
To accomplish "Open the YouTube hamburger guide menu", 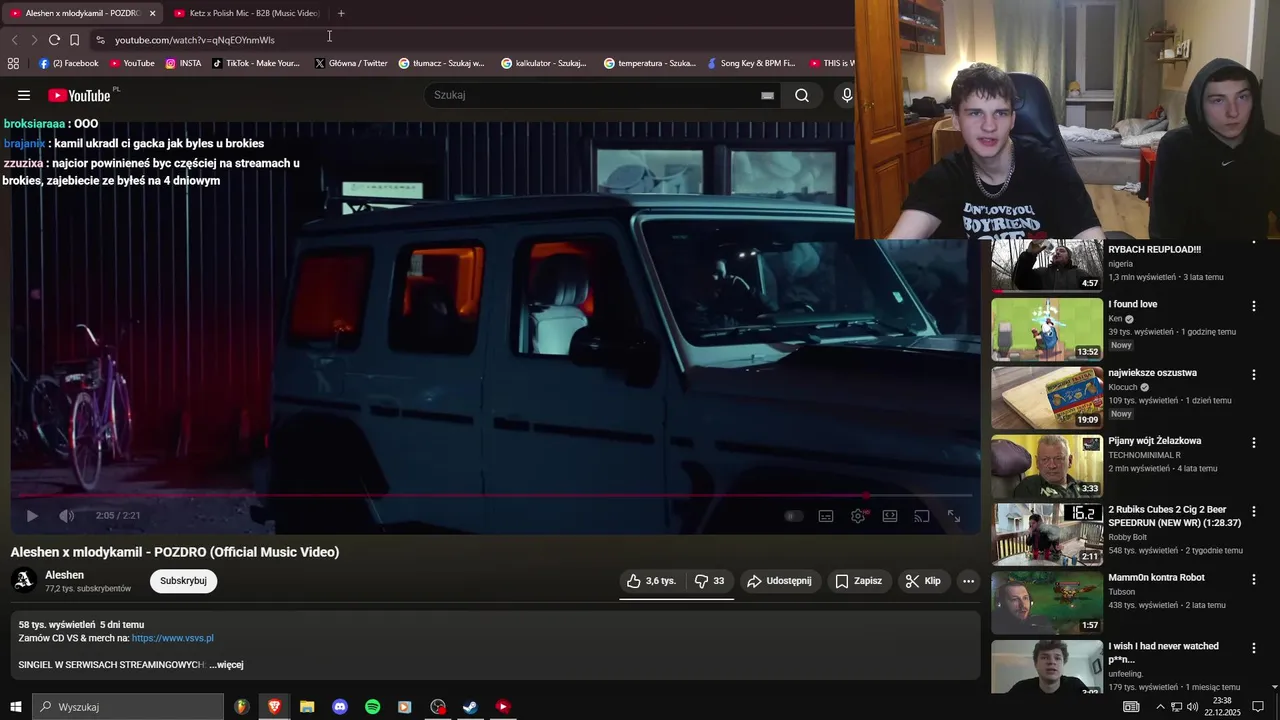I will click(24, 95).
